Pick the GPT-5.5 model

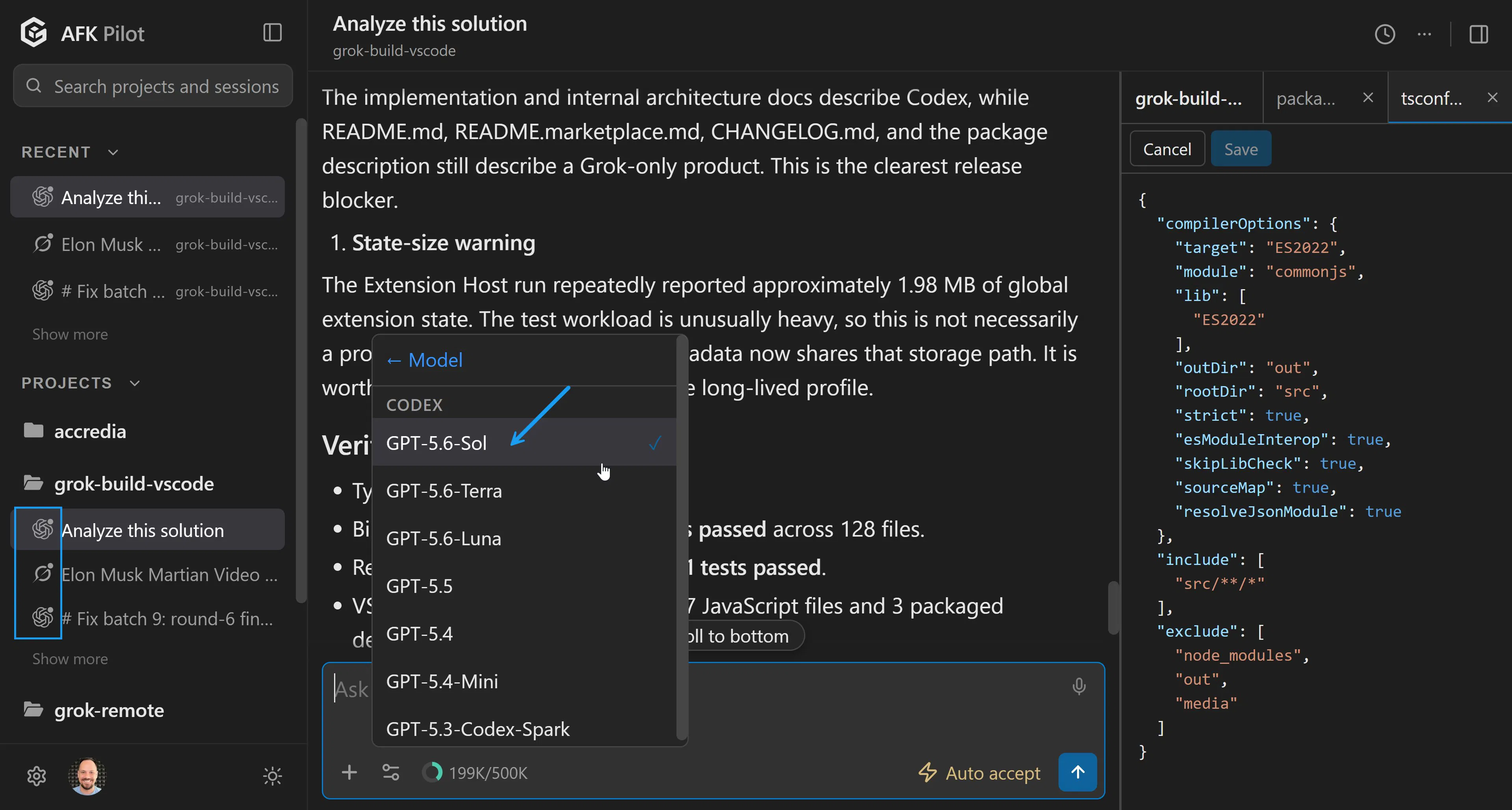524,586
